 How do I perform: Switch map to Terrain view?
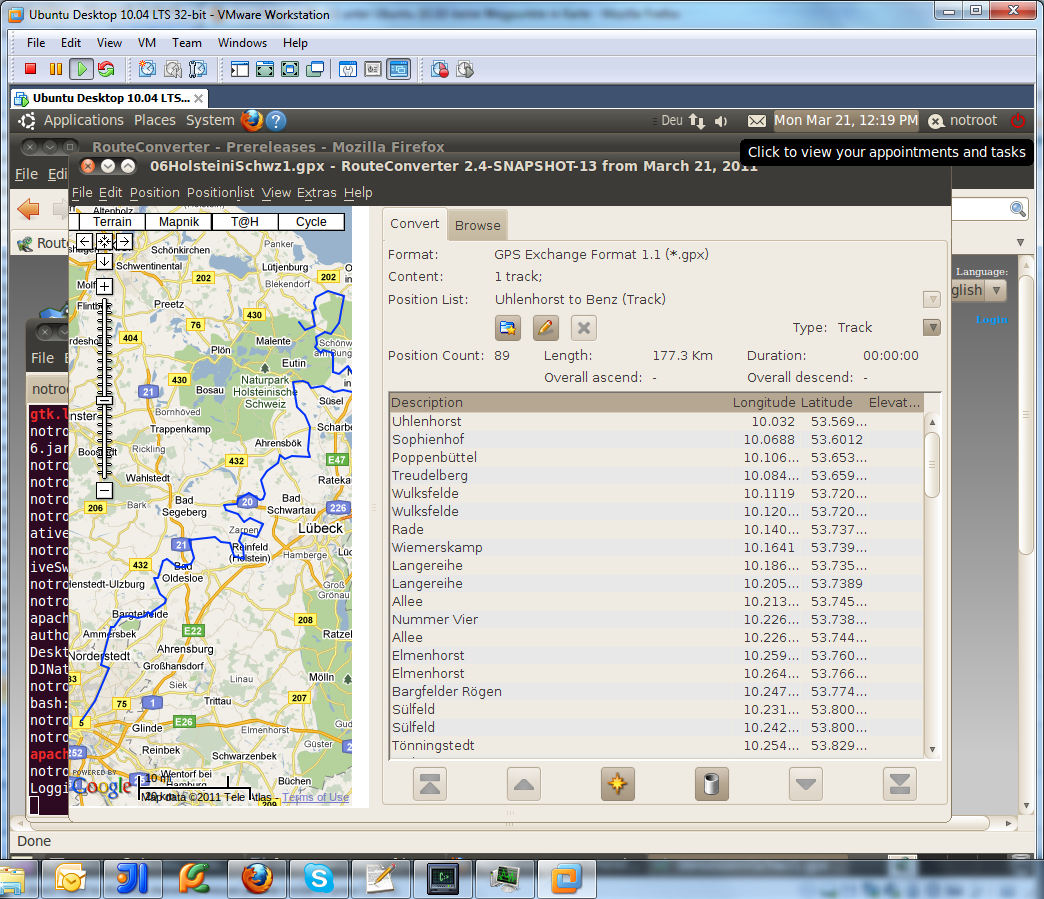[112, 222]
